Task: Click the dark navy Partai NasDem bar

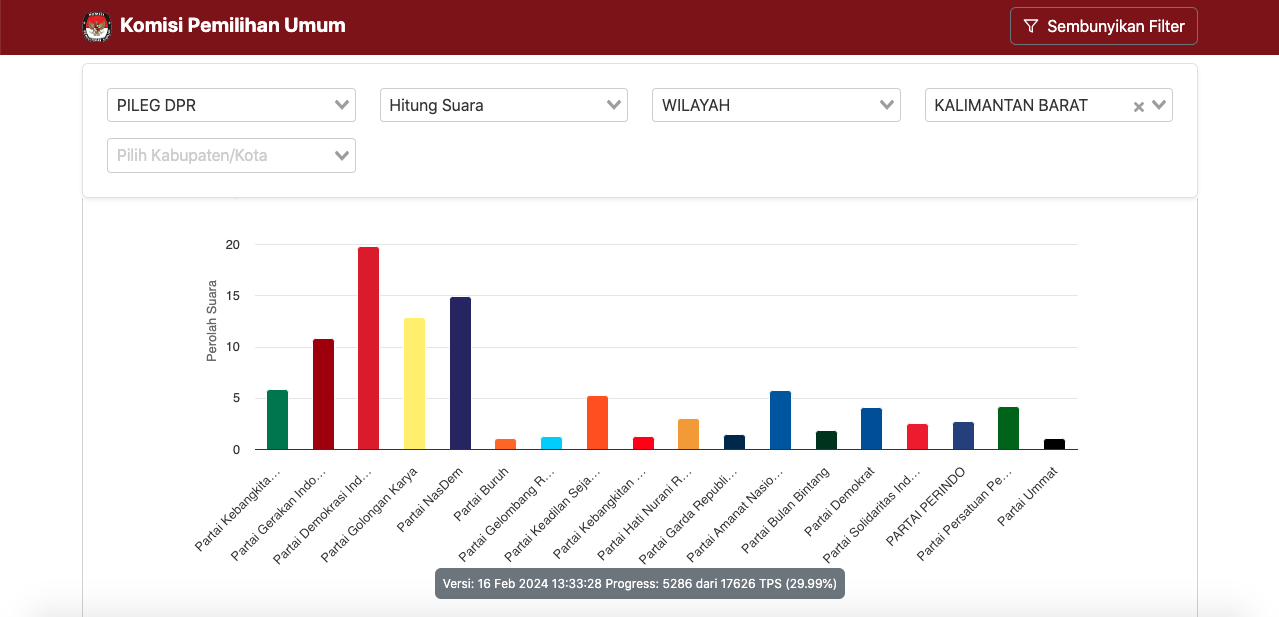Action: (460, 373)
